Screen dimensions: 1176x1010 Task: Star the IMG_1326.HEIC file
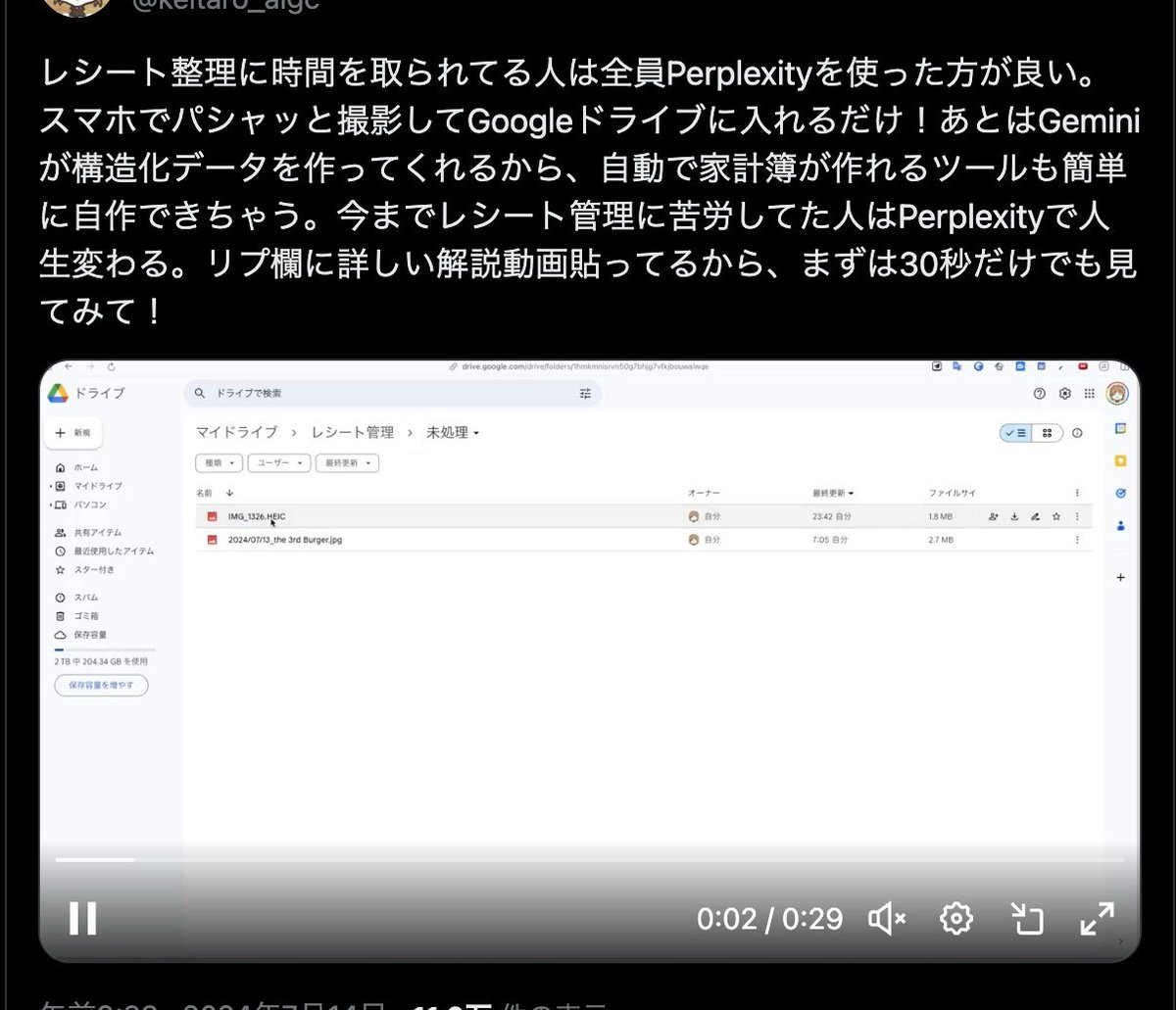coord(1055,516)
